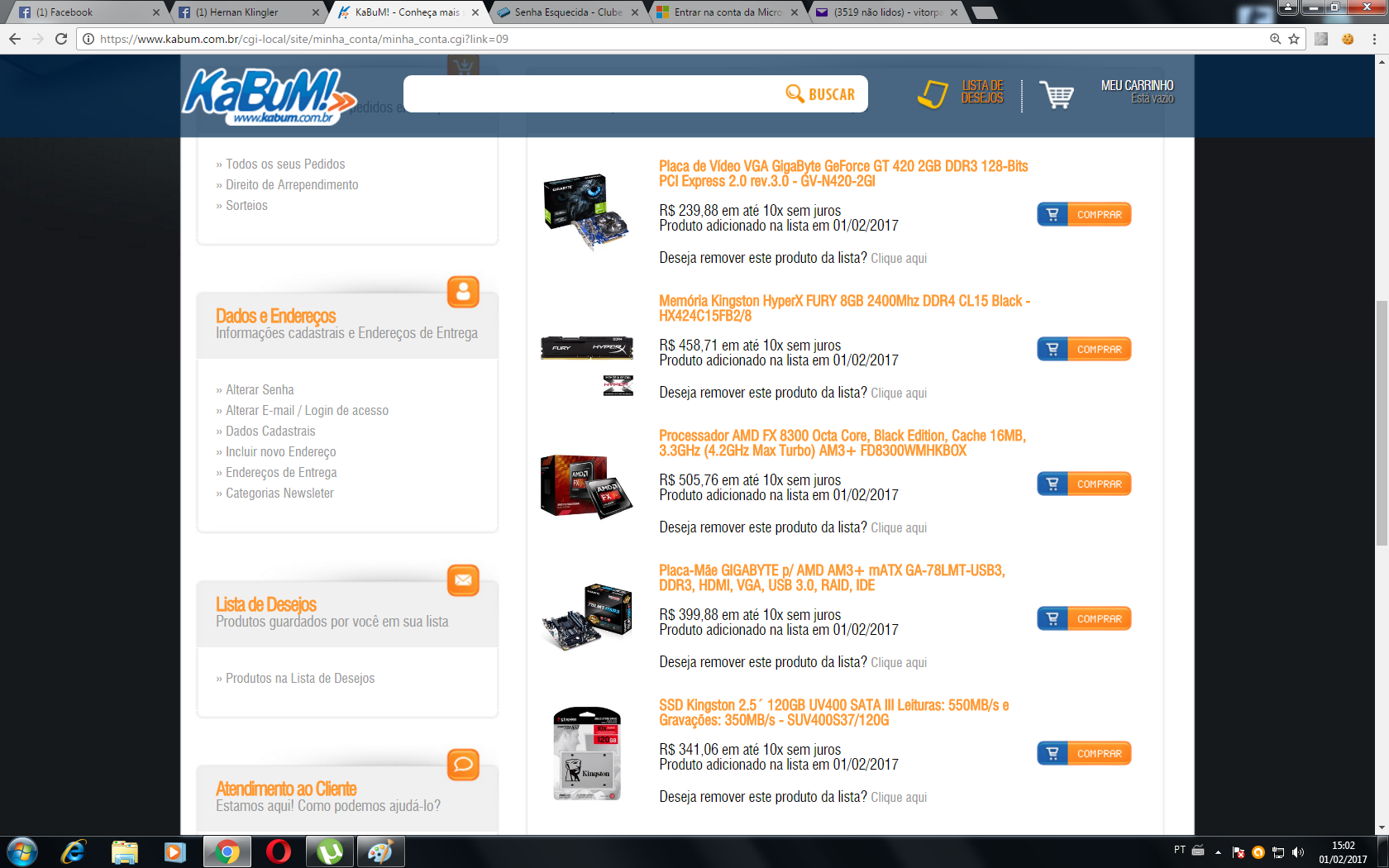1389x868 pixels.
Task: Buy the GigaByte GeForce GT 420 card
Action: pos(1084,214)
